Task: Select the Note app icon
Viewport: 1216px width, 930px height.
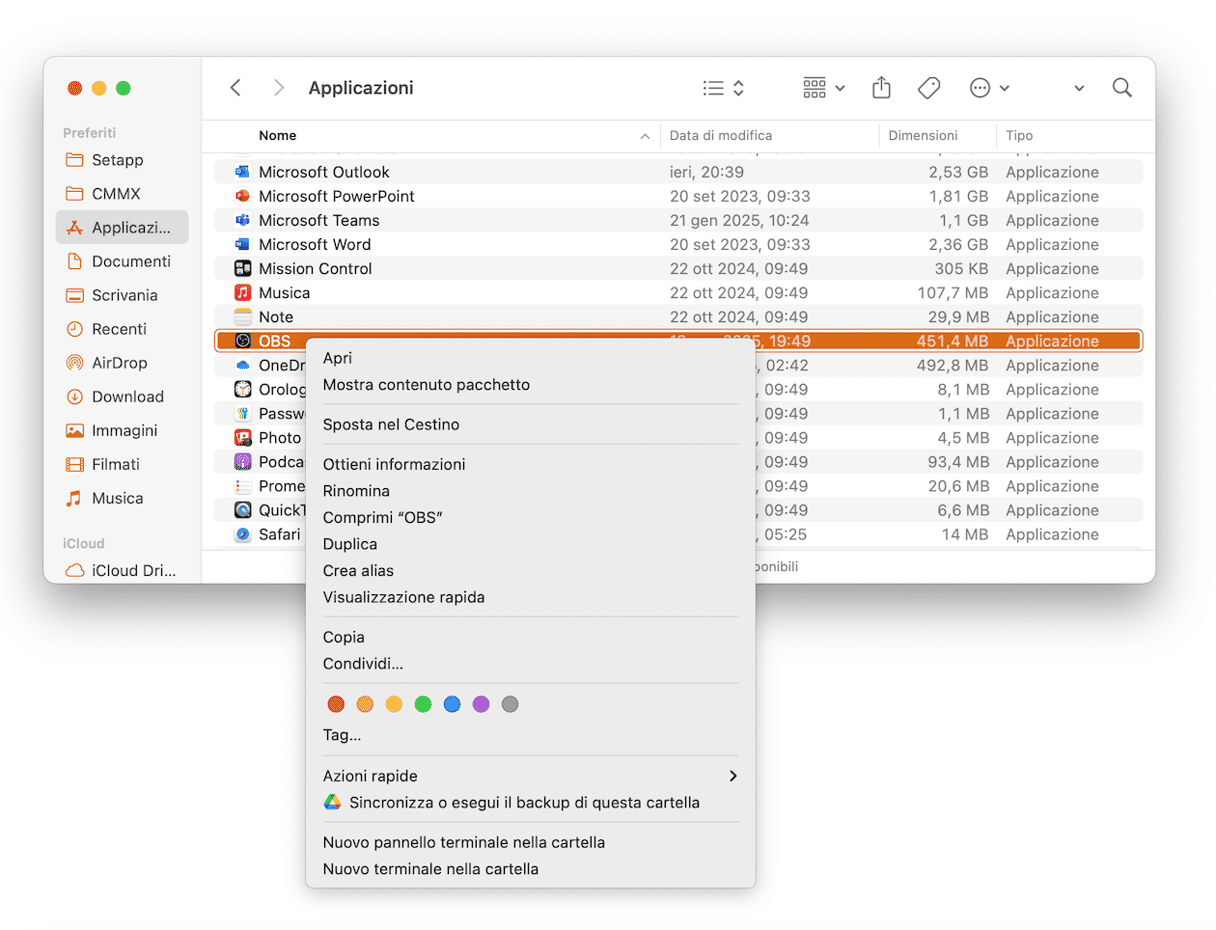Action: click(242, 317)
